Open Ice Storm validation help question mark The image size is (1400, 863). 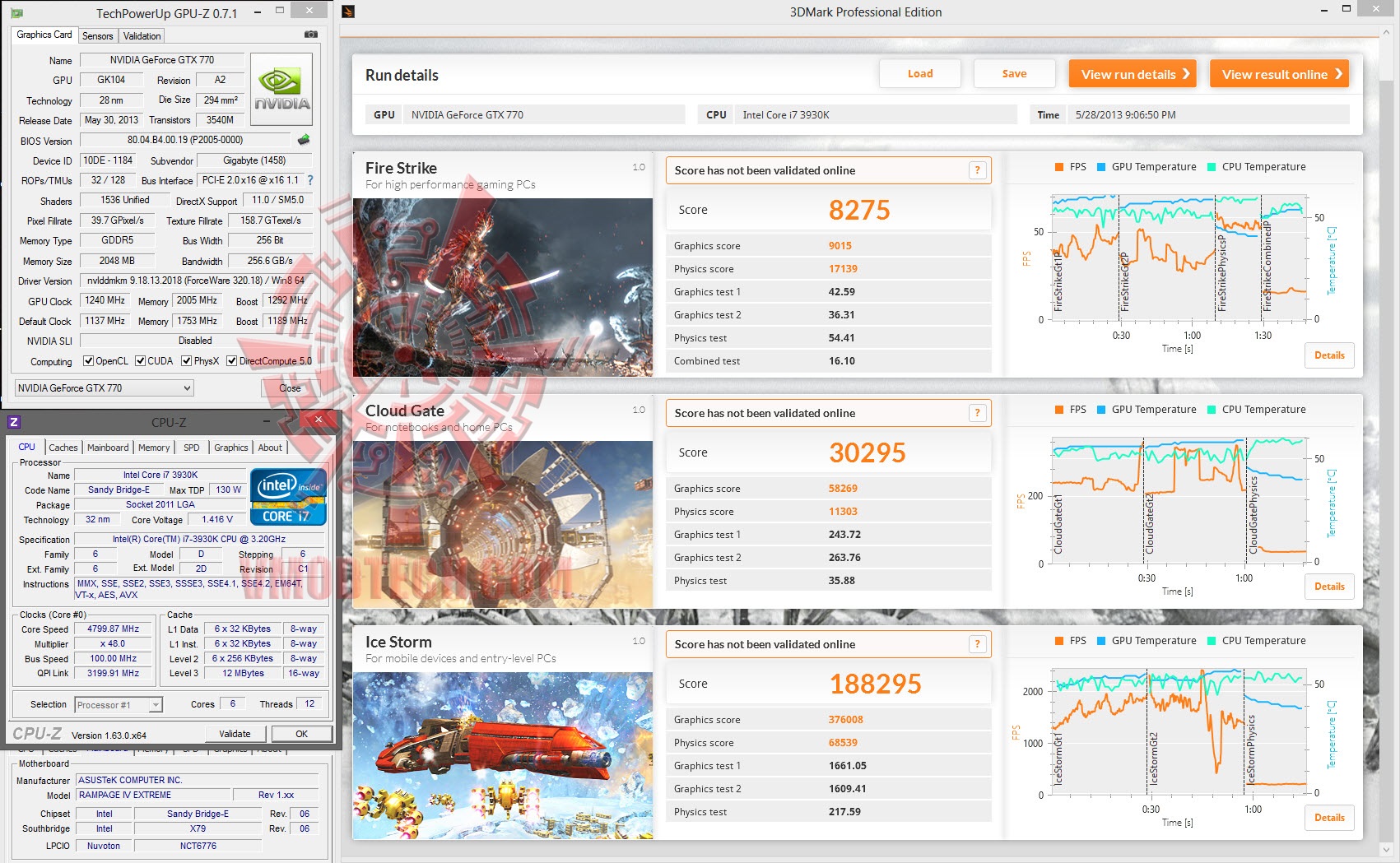(977, 644)
